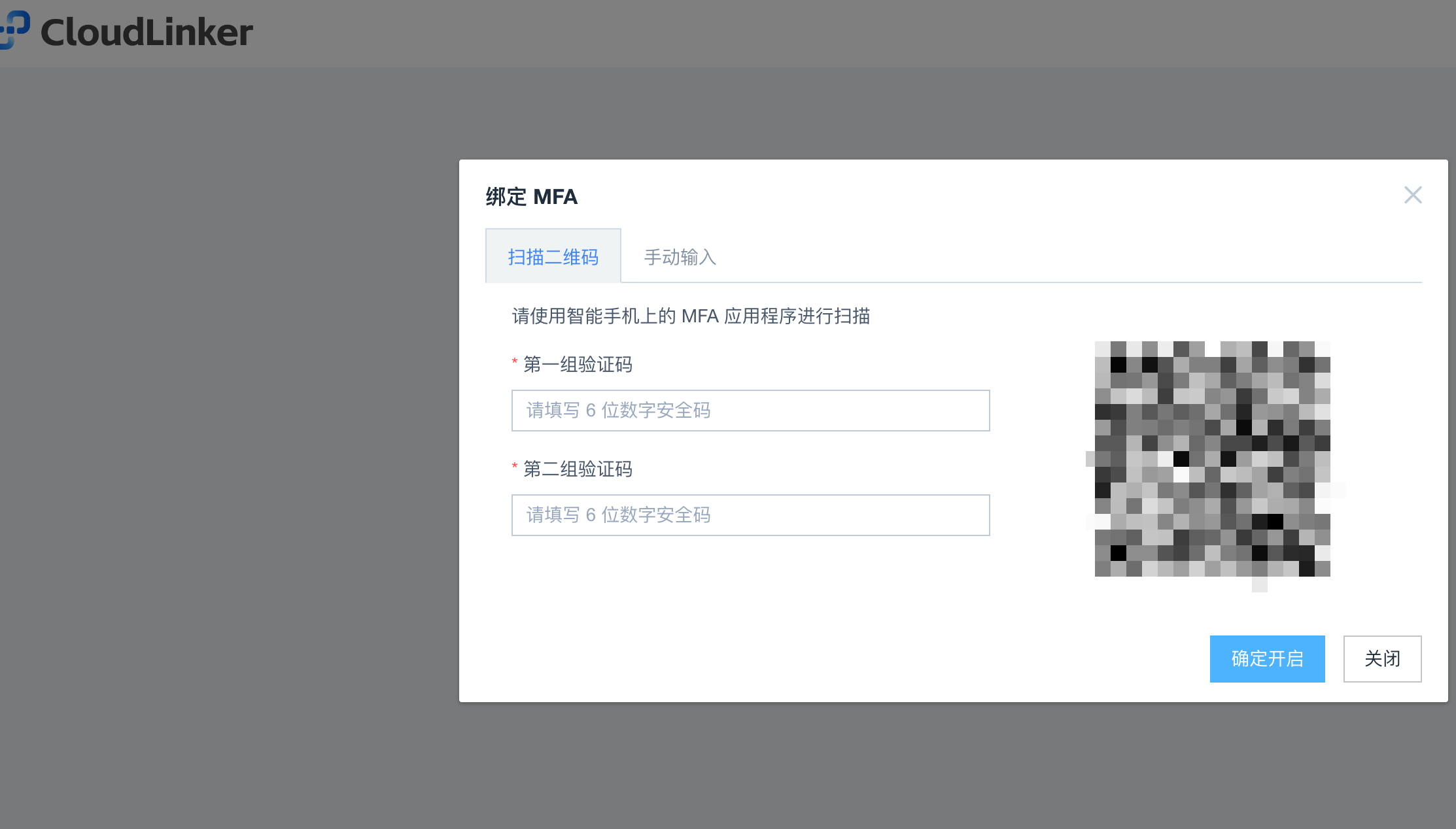The width and height of the screenshot is (1456, 829).
Task: Click the CloudLinker logo icon
Action: 14,30
